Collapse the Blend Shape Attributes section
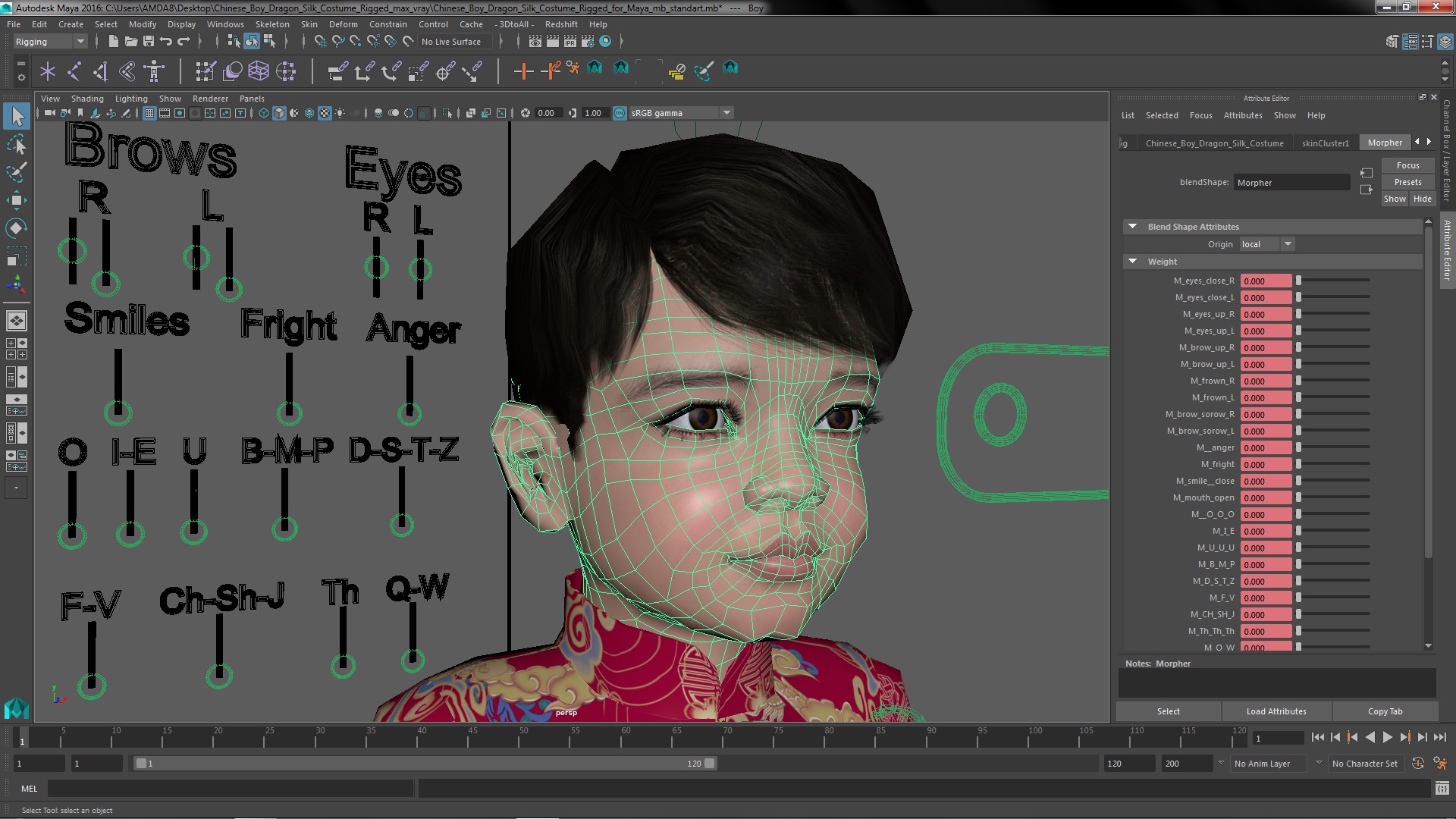 tap(1132, 227)
